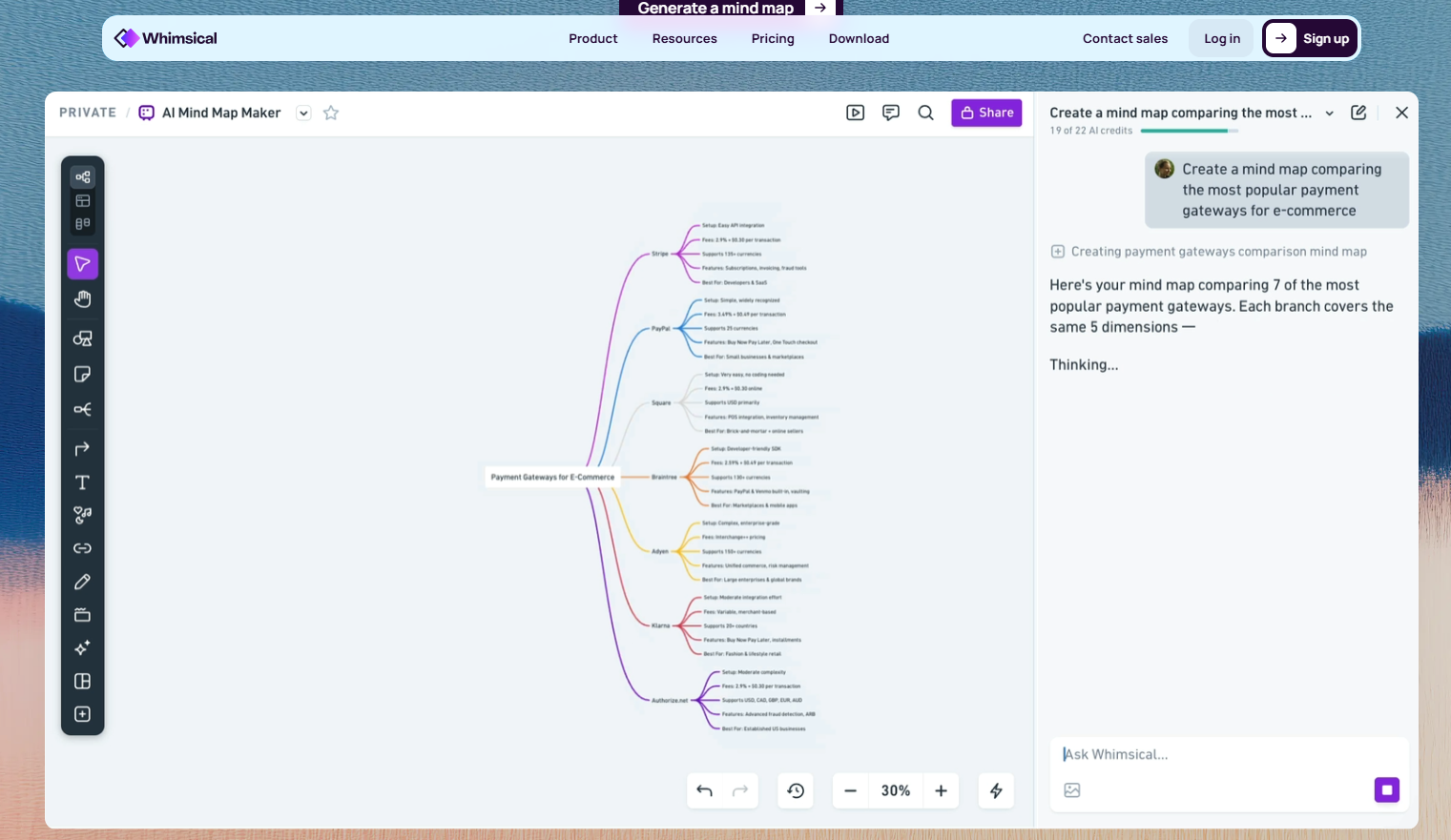Open the Resources menu item
This screenshot has width=1451, height=840.
coord(685,38)
